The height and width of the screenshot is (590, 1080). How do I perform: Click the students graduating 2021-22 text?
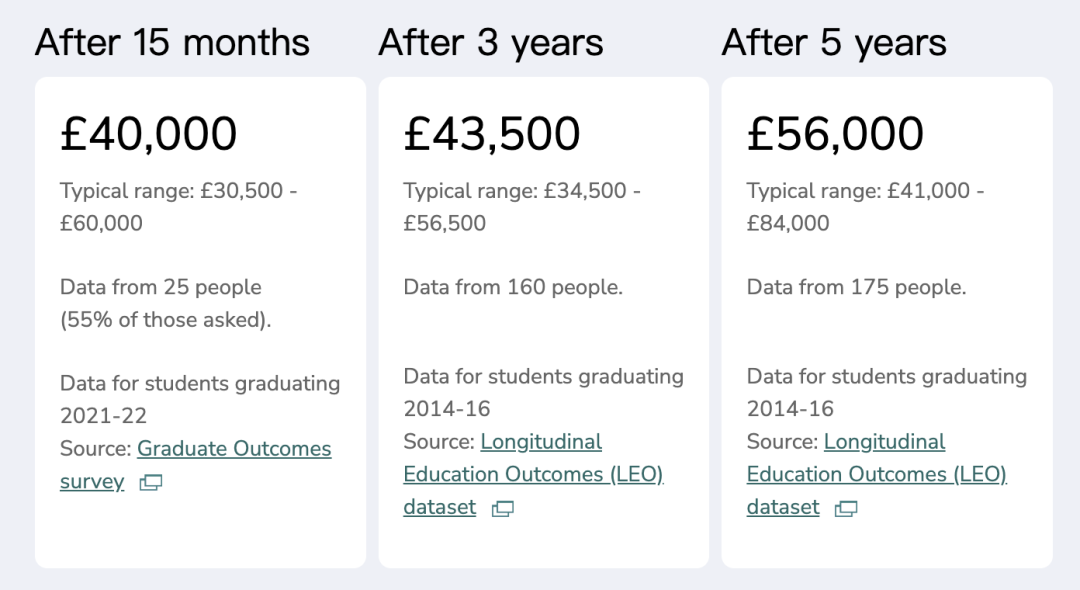pyautogui.click(x=200, y=399)
